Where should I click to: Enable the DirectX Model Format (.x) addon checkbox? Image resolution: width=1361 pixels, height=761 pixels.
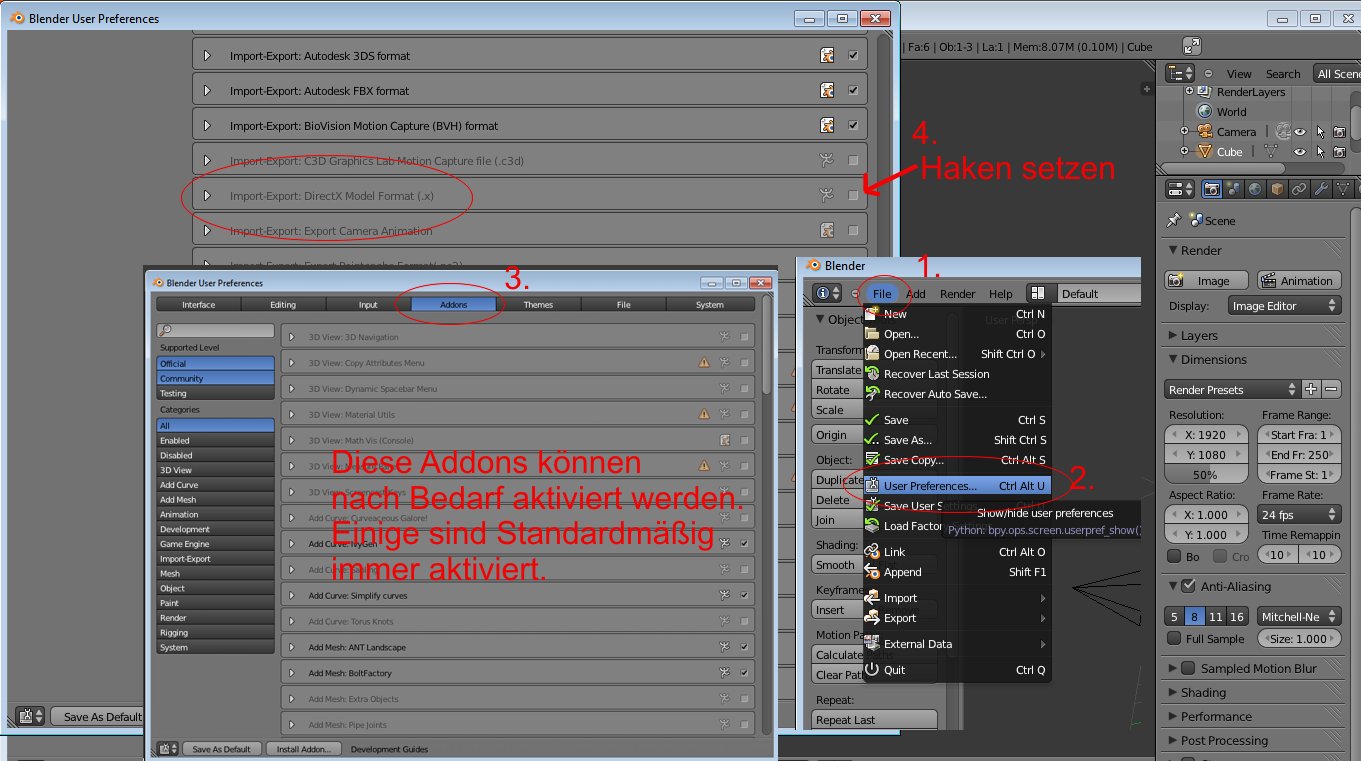(x=853, y=196)
